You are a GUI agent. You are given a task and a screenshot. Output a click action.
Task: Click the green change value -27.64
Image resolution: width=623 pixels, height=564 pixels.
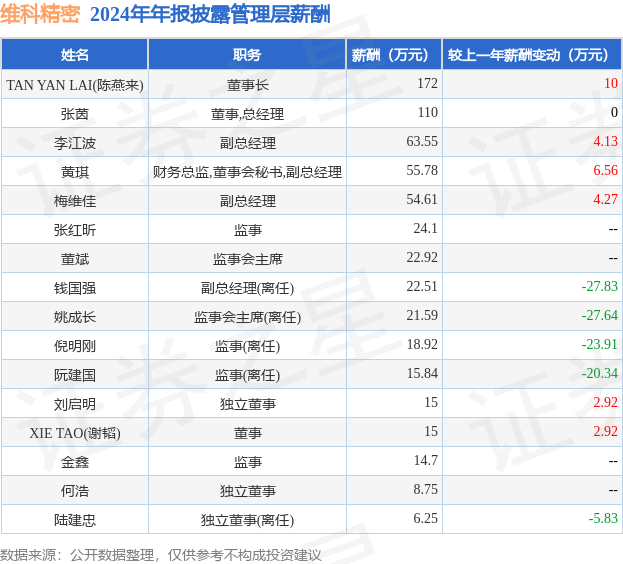pyautogui.click(x=600, y=315)
